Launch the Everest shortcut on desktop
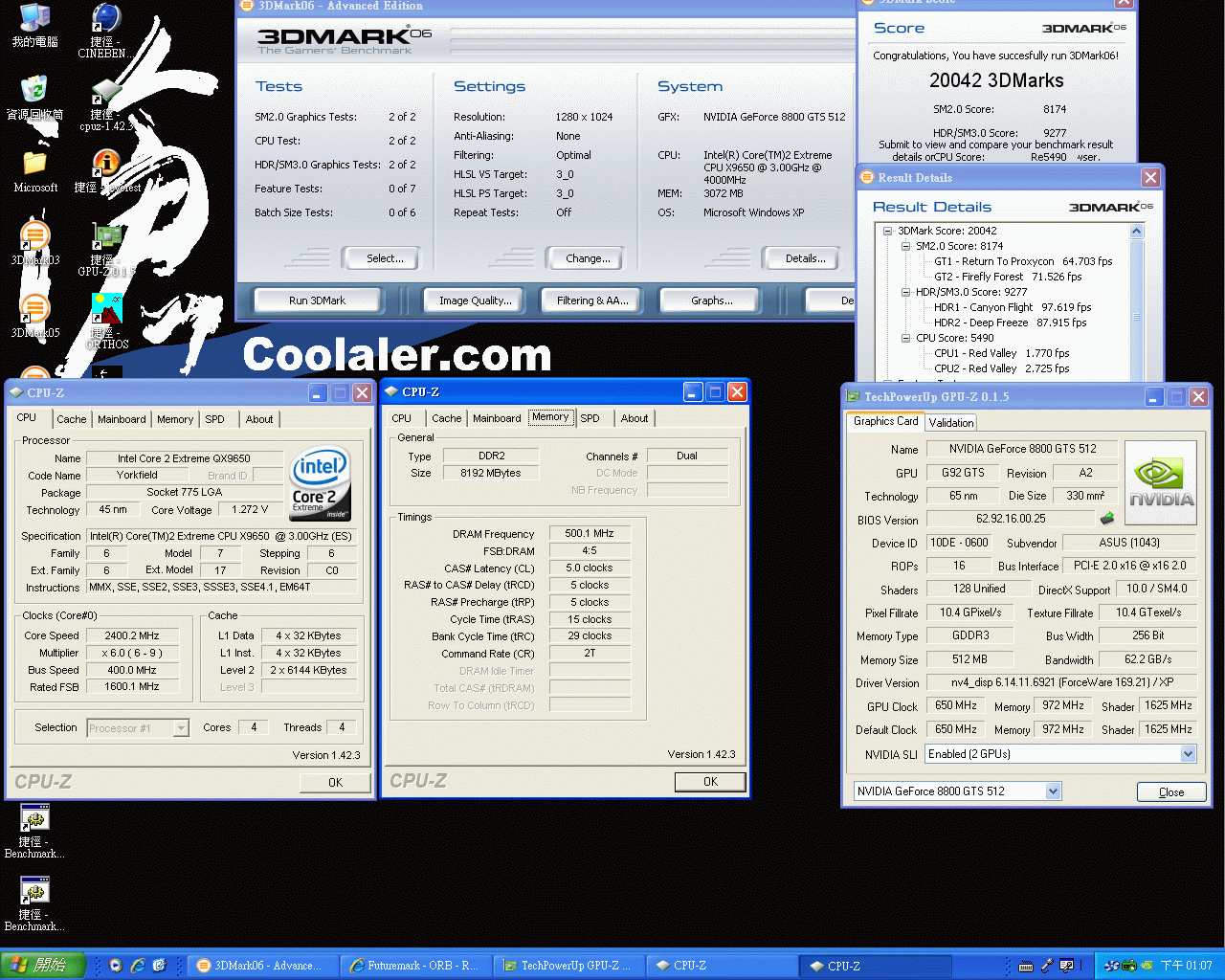The height and width of the screenshot is (980, 1225). (x=105, y=170)
